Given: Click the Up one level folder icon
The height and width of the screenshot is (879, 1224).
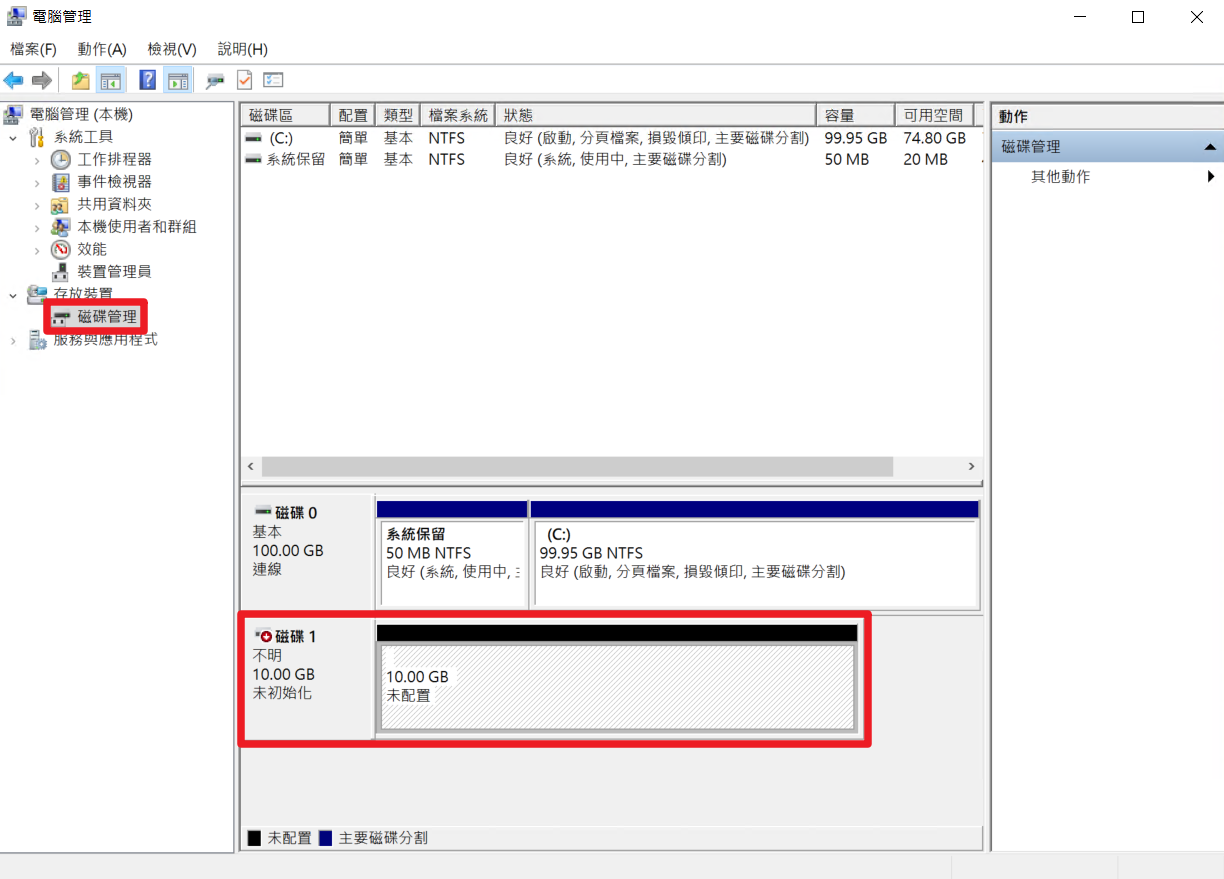Looking at the screenshot, I should tap(81, 80).
